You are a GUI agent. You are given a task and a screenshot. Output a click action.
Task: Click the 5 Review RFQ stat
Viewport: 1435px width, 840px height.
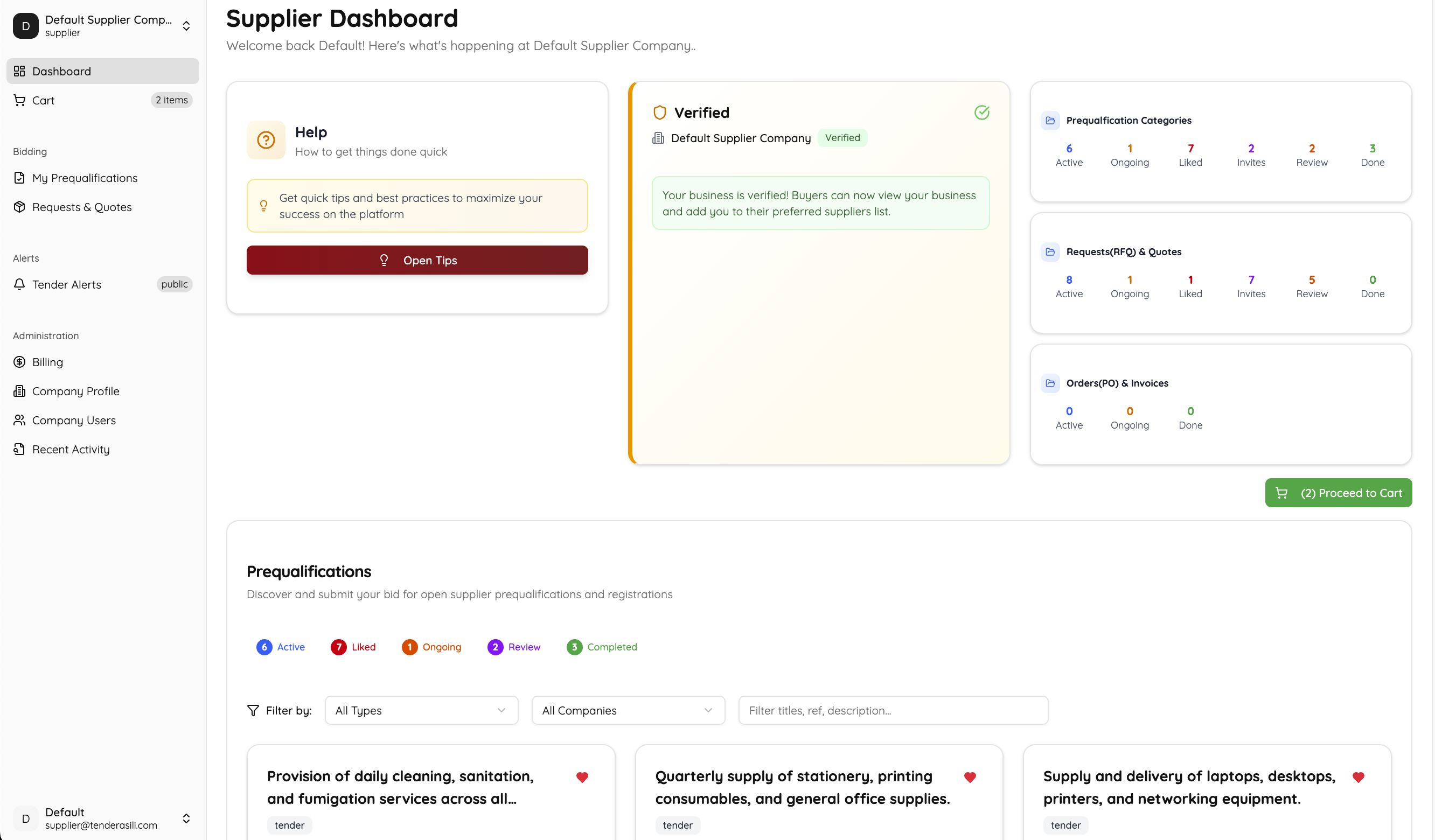tap(1312, 286)
